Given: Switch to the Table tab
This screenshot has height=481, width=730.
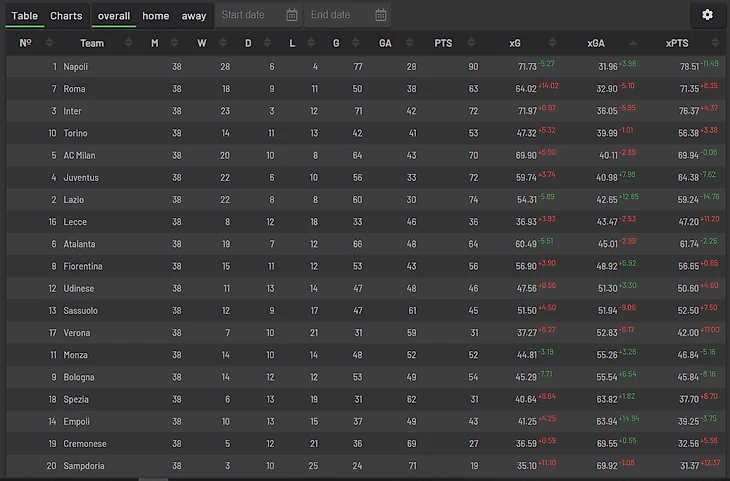Looking at the screenshot, I should [x=24, y=16].
